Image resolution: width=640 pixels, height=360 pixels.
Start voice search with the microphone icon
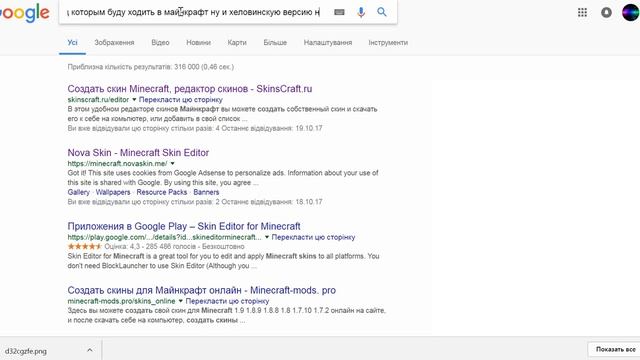[361, 12]
